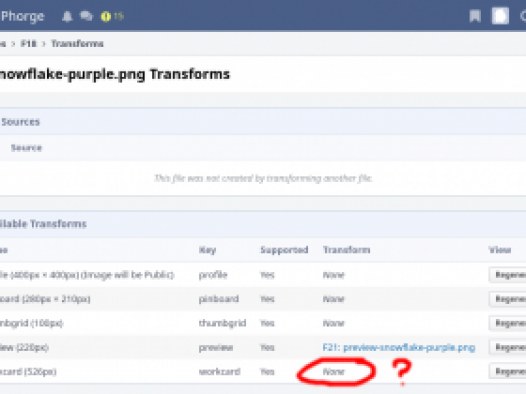Open F21 preview-snowflake-purple.png transform link
This screenshot has width=526, height=394.
point(399,347)
